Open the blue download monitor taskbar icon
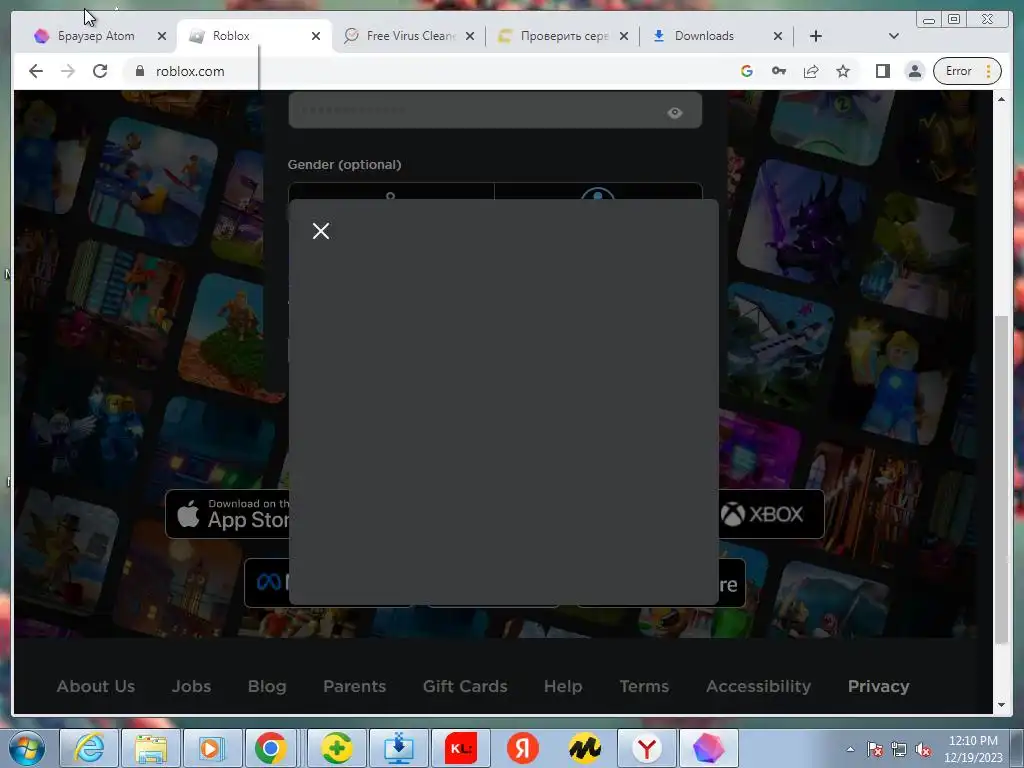This screenshot has height=768, width=1024. tap(399, 748)
